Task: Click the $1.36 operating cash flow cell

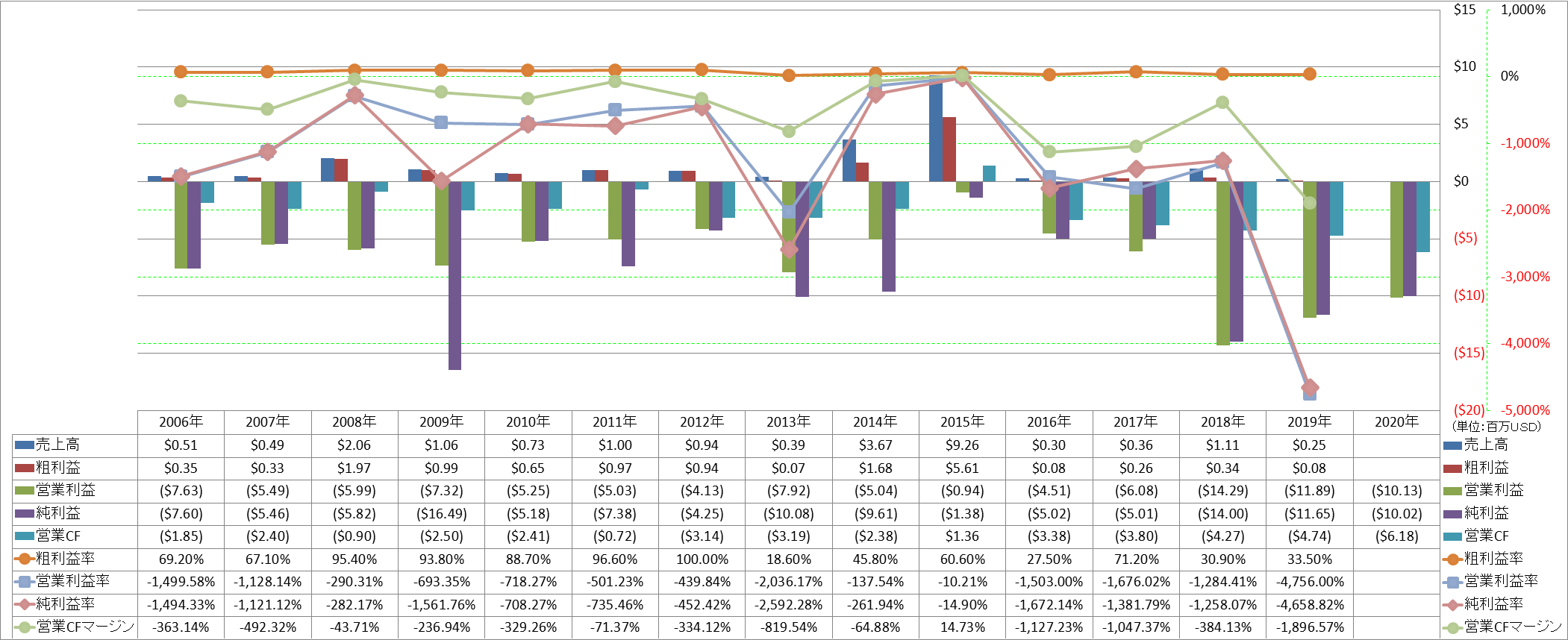Action: (x=962, y=536)
